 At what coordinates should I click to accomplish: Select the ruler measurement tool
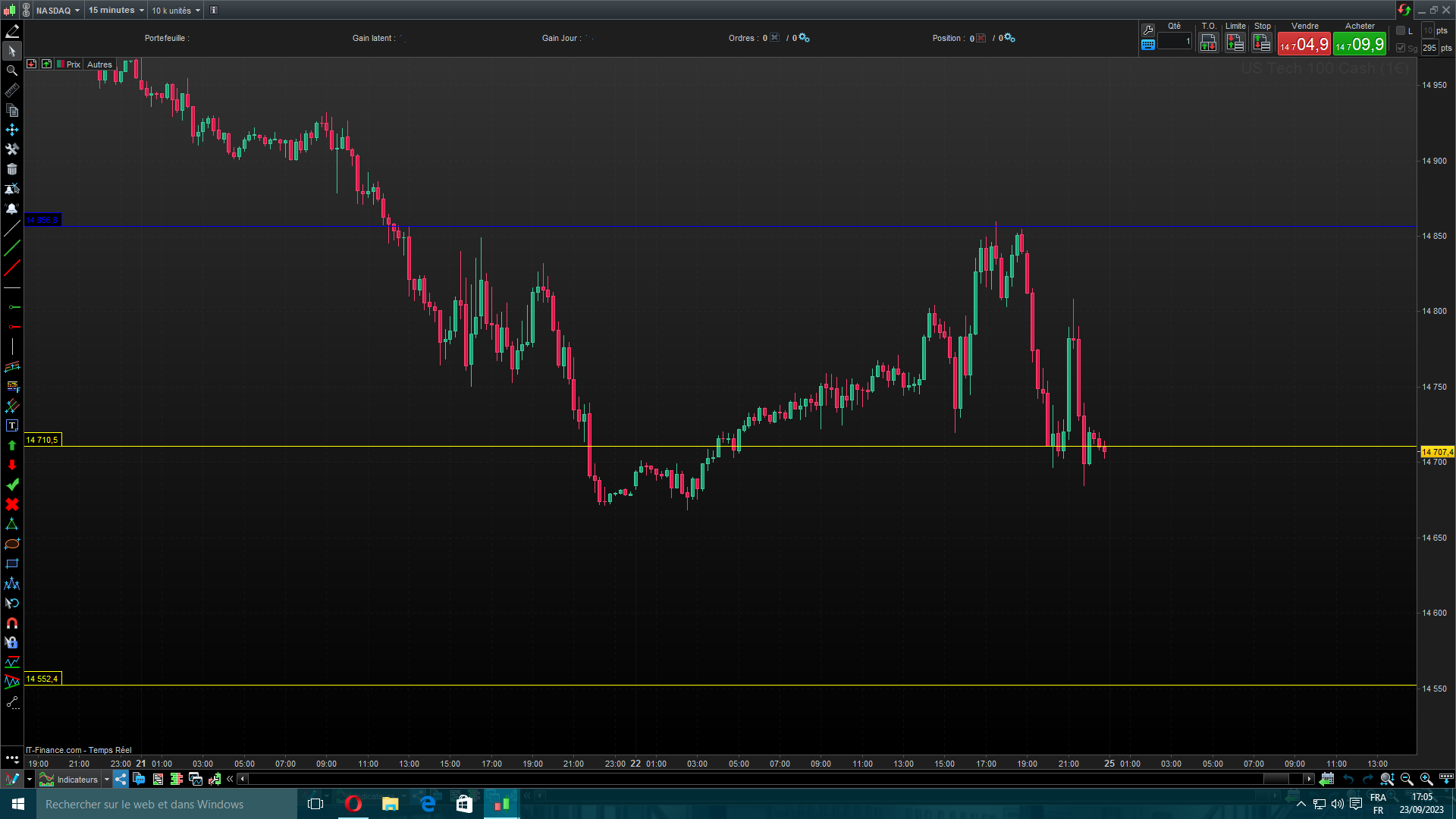pos(12,90)
